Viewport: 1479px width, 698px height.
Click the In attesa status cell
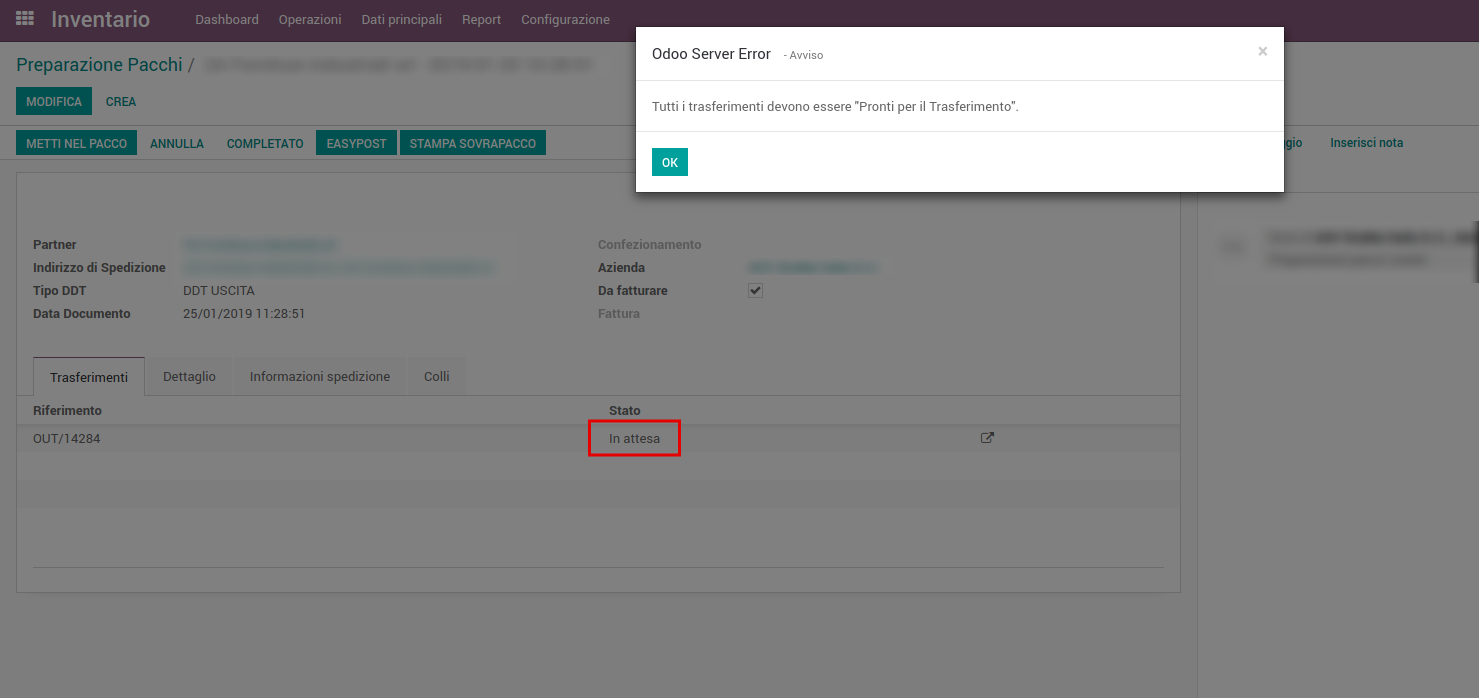(634, 439)
